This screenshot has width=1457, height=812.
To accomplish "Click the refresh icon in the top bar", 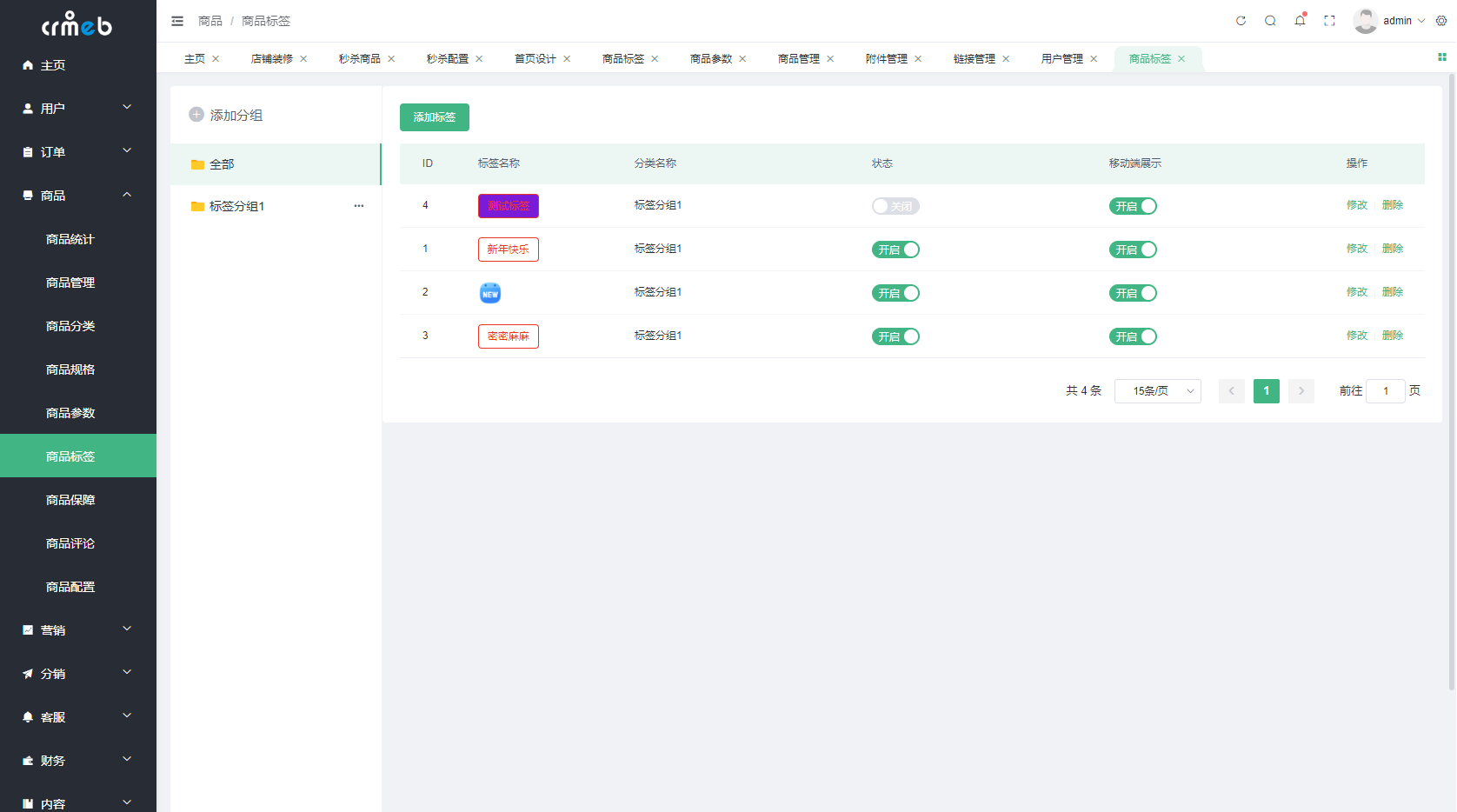I will coord(1241,21).
